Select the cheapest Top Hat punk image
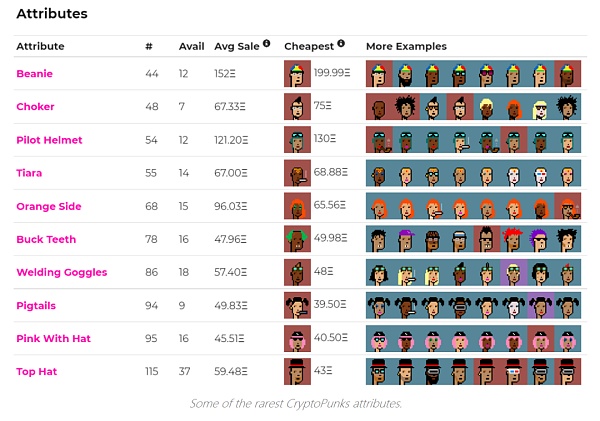Viewport: 600px width, 421px height. point(297,371)
